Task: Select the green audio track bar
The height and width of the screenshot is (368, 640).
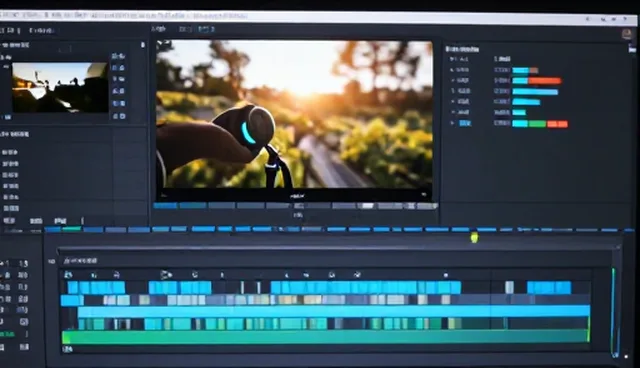Action: (x=326, y=337)
